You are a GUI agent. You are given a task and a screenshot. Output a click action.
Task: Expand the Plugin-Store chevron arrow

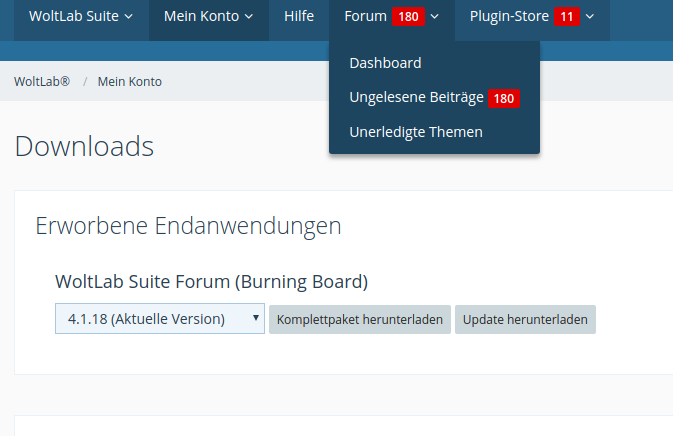pyautogui.click(x=590, y=17)
